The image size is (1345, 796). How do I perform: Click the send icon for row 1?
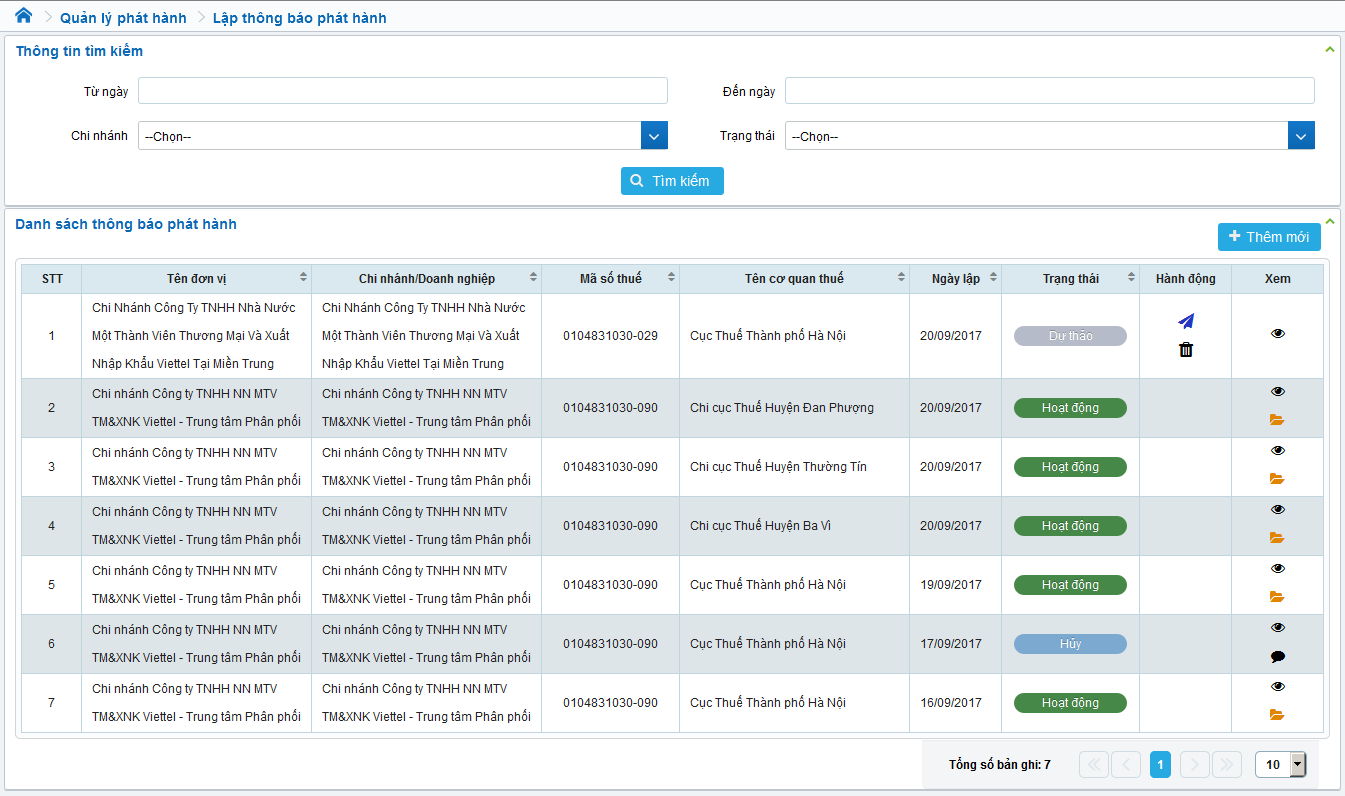pos(1186,321)
